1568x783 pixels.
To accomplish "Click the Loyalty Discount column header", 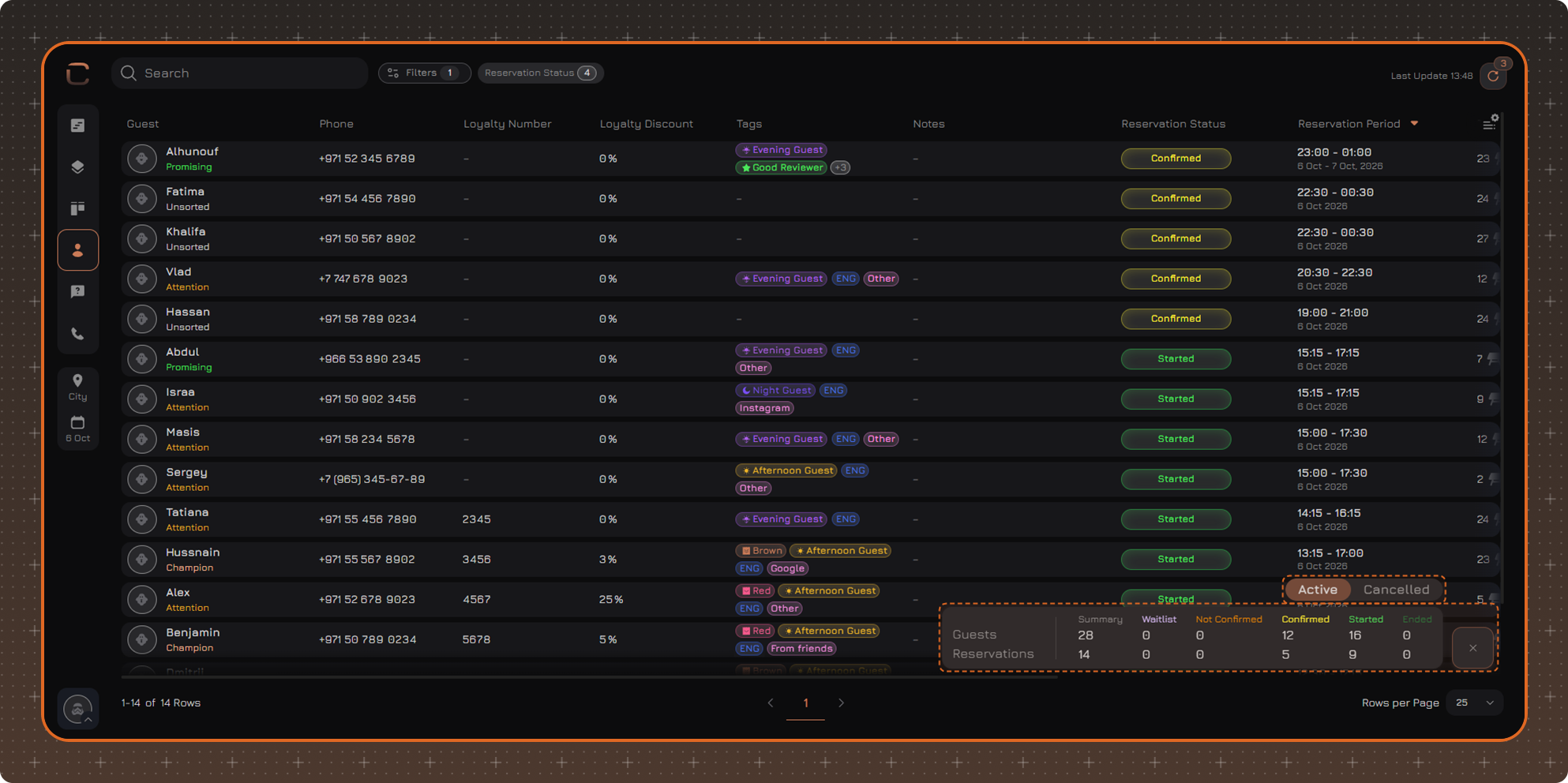I will 646,124.
